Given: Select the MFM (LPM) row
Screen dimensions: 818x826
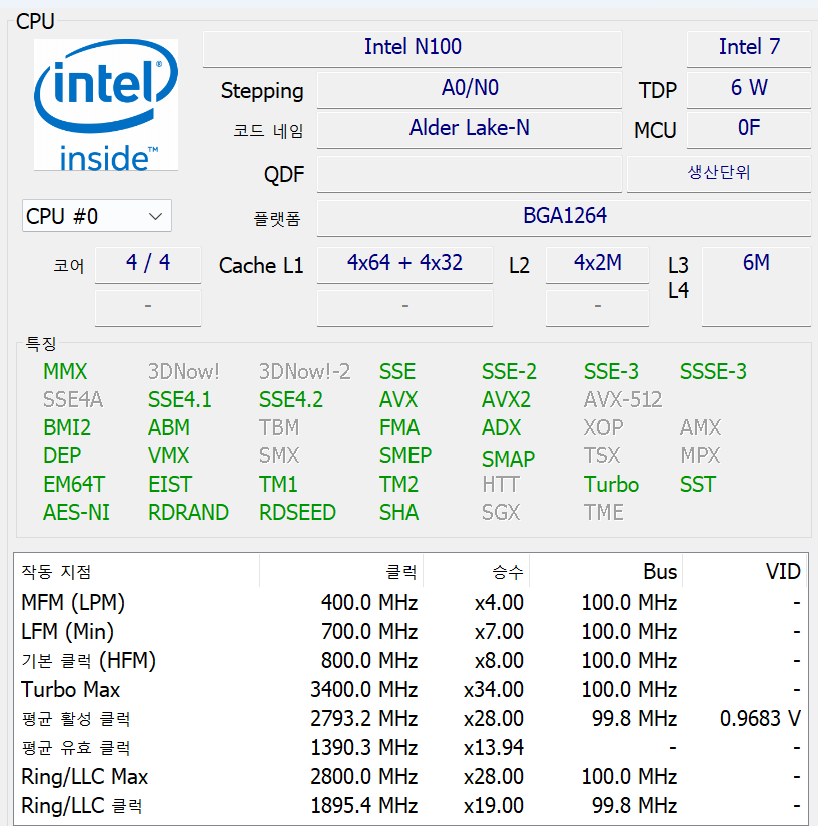Looking at the screenshot, I should [410, 602].
